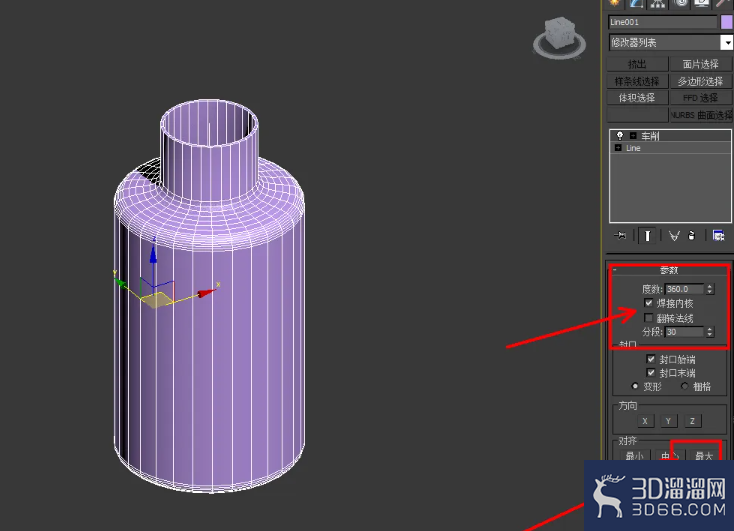Uncheck the 封口末端 checkbox

pos(651,373)
